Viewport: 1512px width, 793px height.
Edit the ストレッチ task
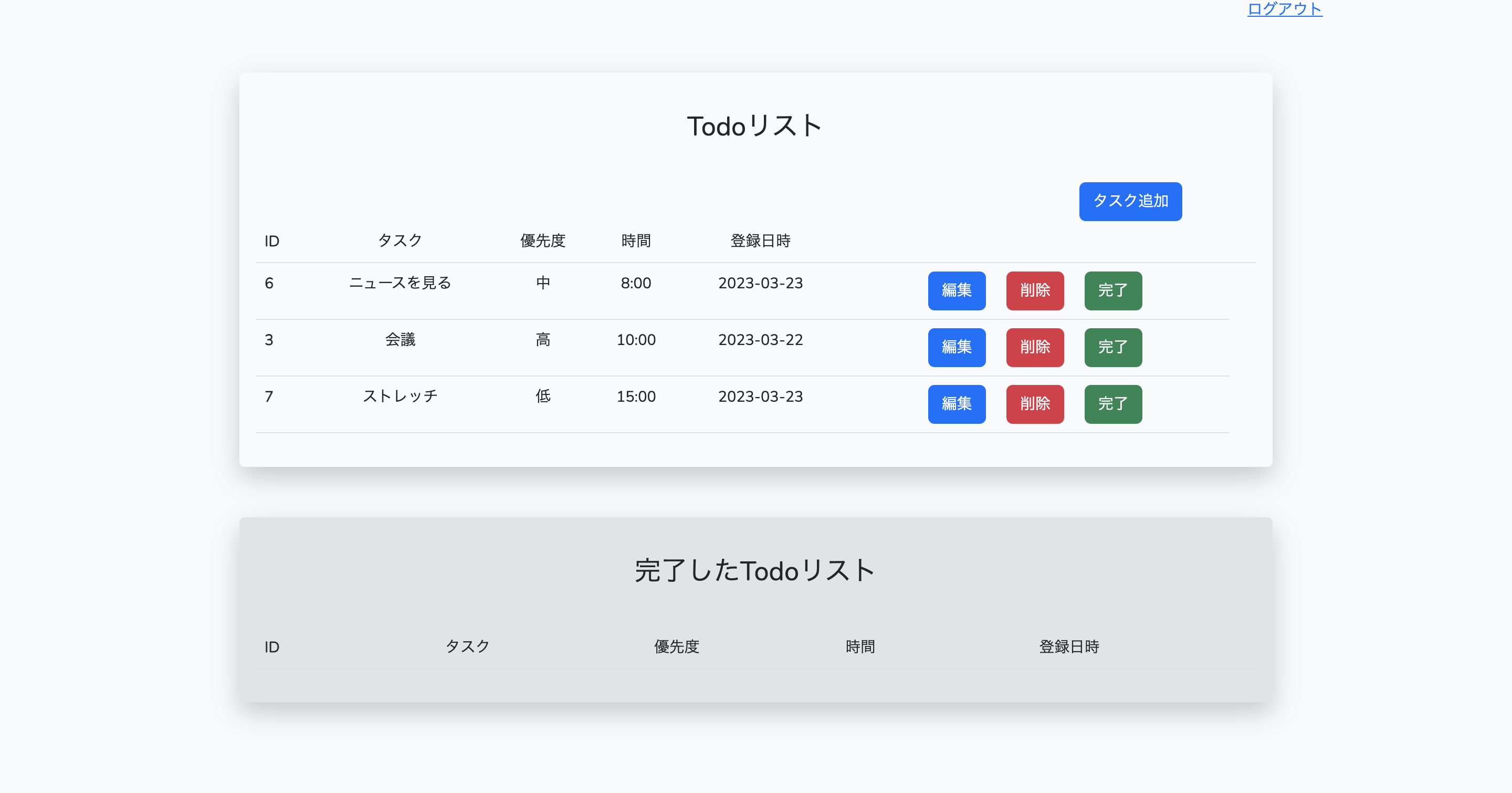tap(956, 404)
